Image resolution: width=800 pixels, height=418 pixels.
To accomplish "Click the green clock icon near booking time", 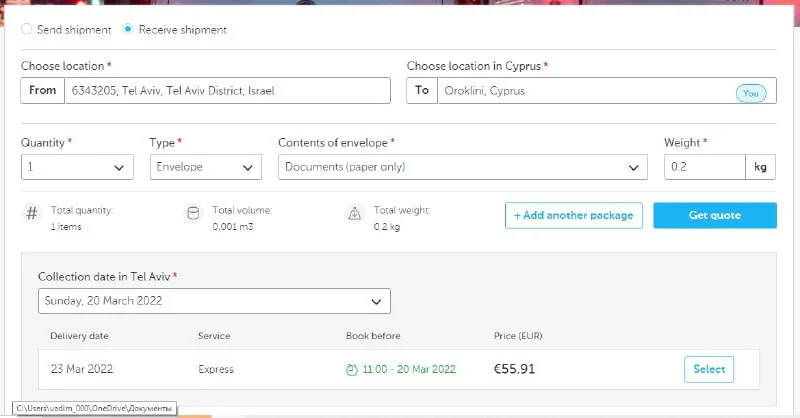I will tap(351, 369).
